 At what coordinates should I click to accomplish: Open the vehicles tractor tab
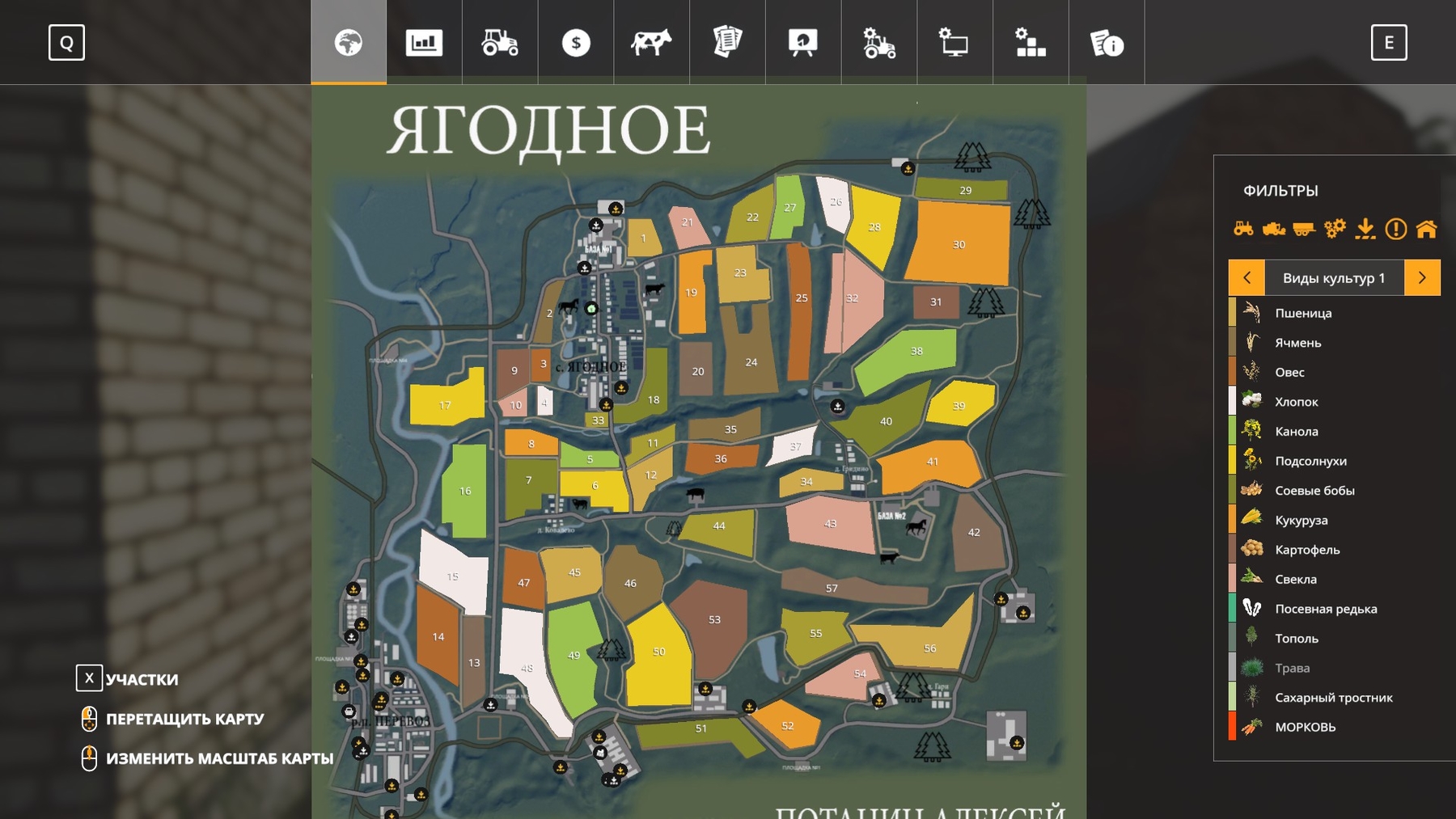[500, 43]
